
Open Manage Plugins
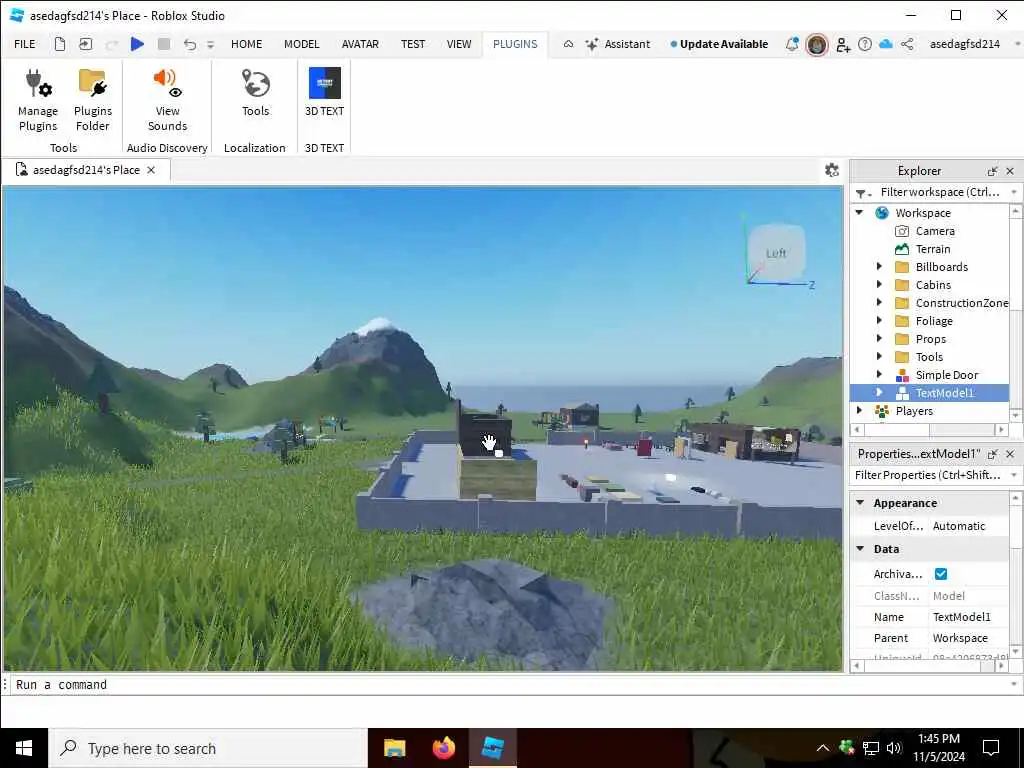pos(38,100)
